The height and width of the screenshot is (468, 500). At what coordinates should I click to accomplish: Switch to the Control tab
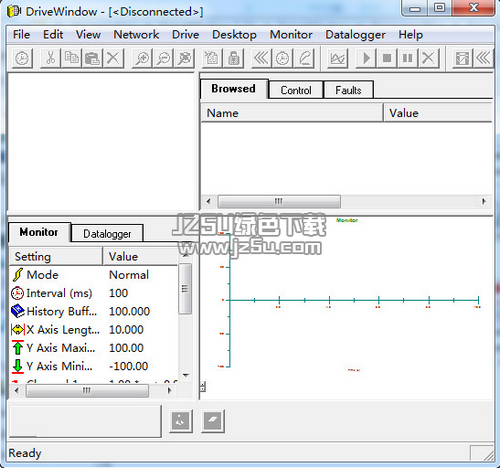pyautogui.click(x=296, y=90)
